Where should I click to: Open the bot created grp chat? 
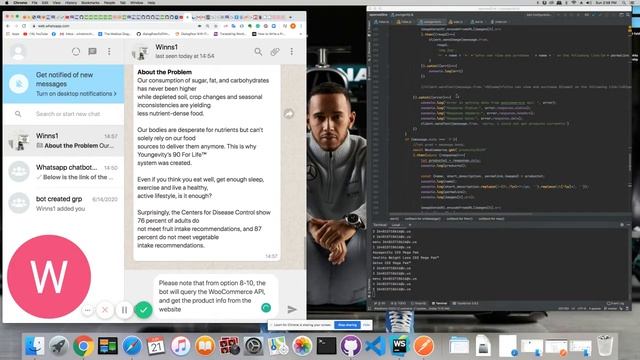pos(64,203)
